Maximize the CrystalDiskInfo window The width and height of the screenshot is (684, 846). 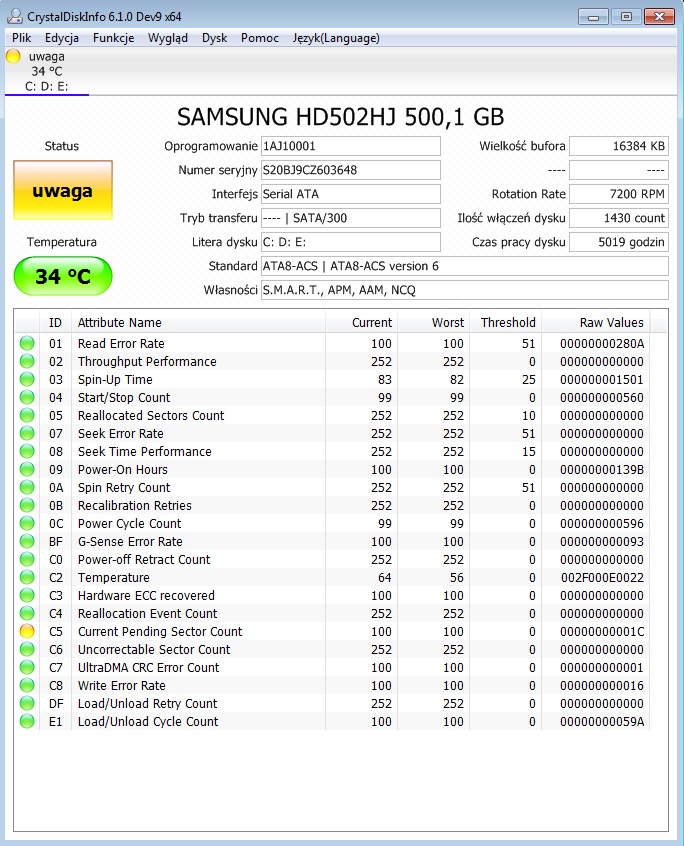[626, 17]
